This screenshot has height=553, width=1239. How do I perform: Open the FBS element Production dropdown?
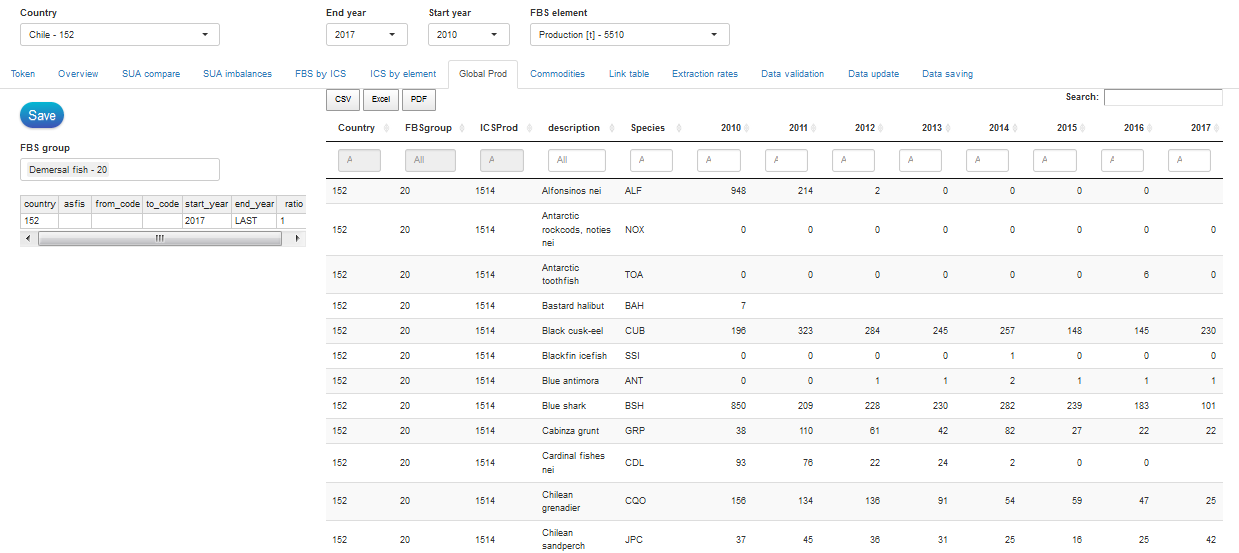click(x=629, y=35)
